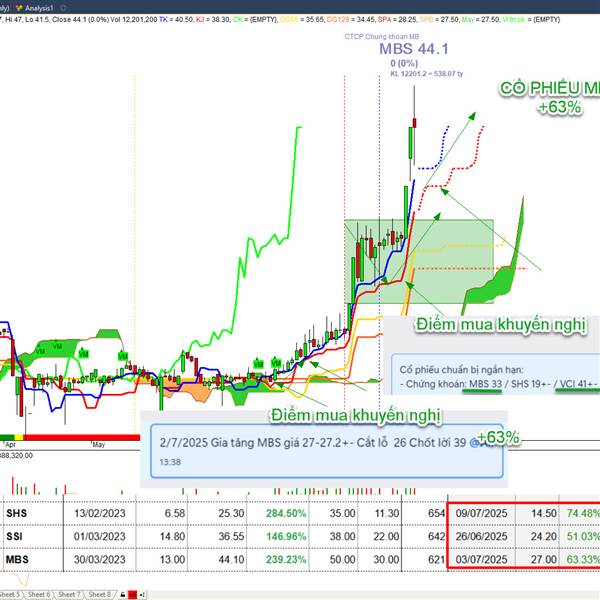Click the 'TK = 40.50' indicator value

tap(176, 20)
